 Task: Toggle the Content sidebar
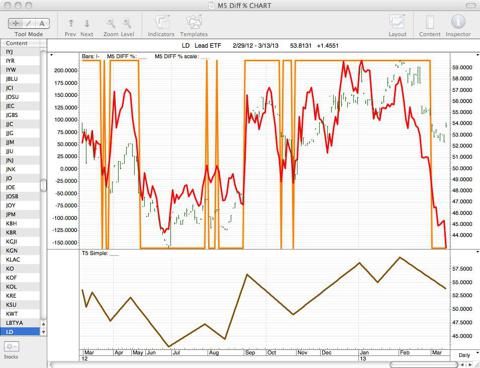(x=430, y=23)
